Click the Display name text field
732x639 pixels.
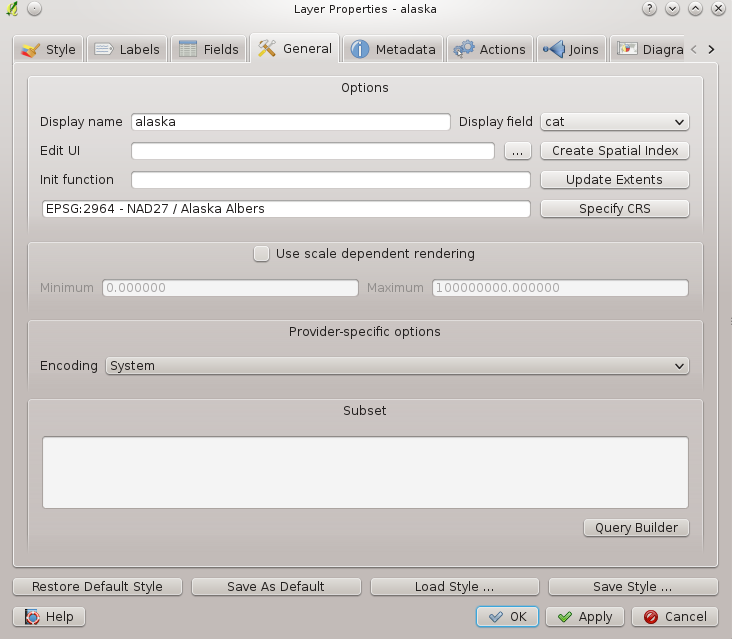[x=290, y=122]
